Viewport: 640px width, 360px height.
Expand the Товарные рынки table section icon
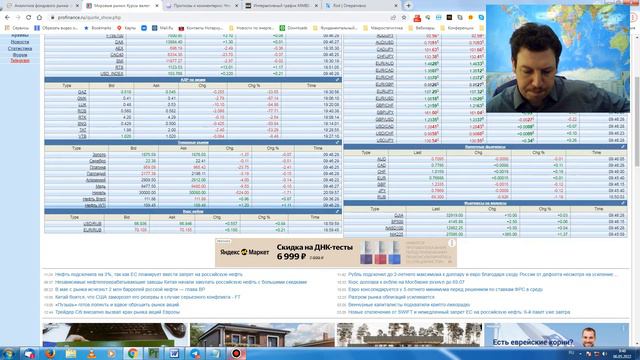pyautogui.click(x=337, y=142)
